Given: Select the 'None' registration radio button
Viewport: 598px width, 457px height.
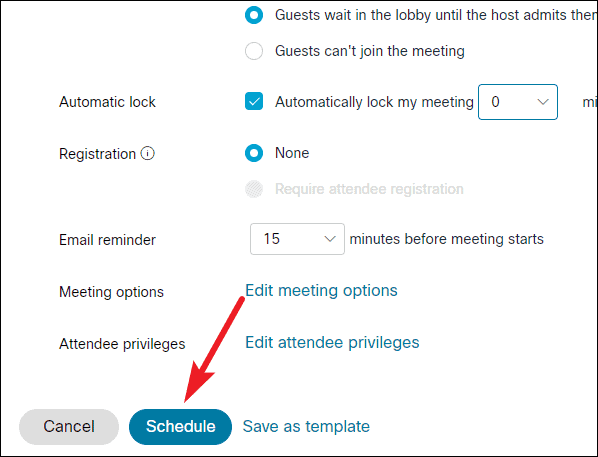Looking at the screenshot, I should pos(254,153).
